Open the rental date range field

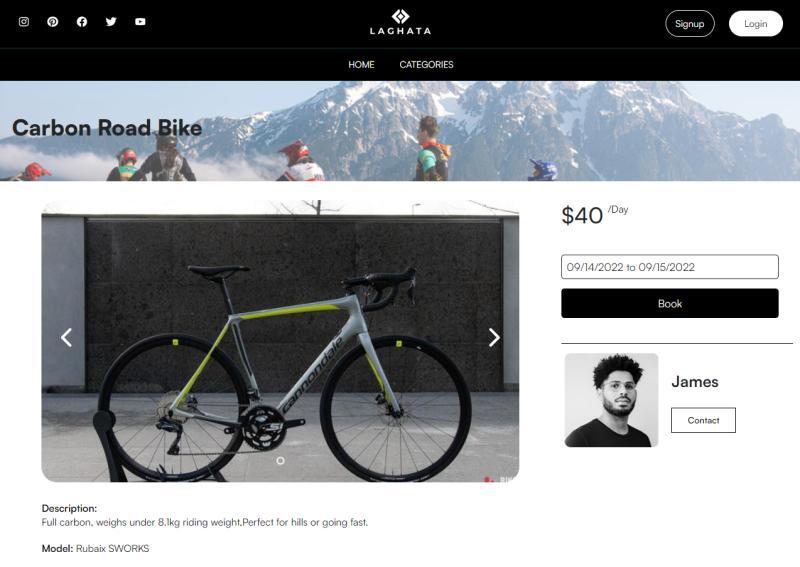click(669, 267)
